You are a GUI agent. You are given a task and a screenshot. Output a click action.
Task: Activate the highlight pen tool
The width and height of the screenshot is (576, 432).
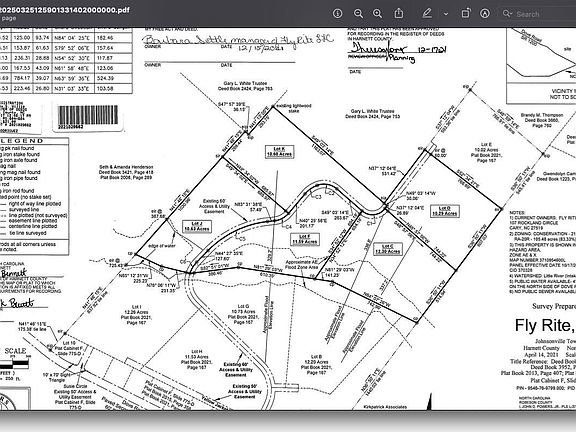coord(427,14)
